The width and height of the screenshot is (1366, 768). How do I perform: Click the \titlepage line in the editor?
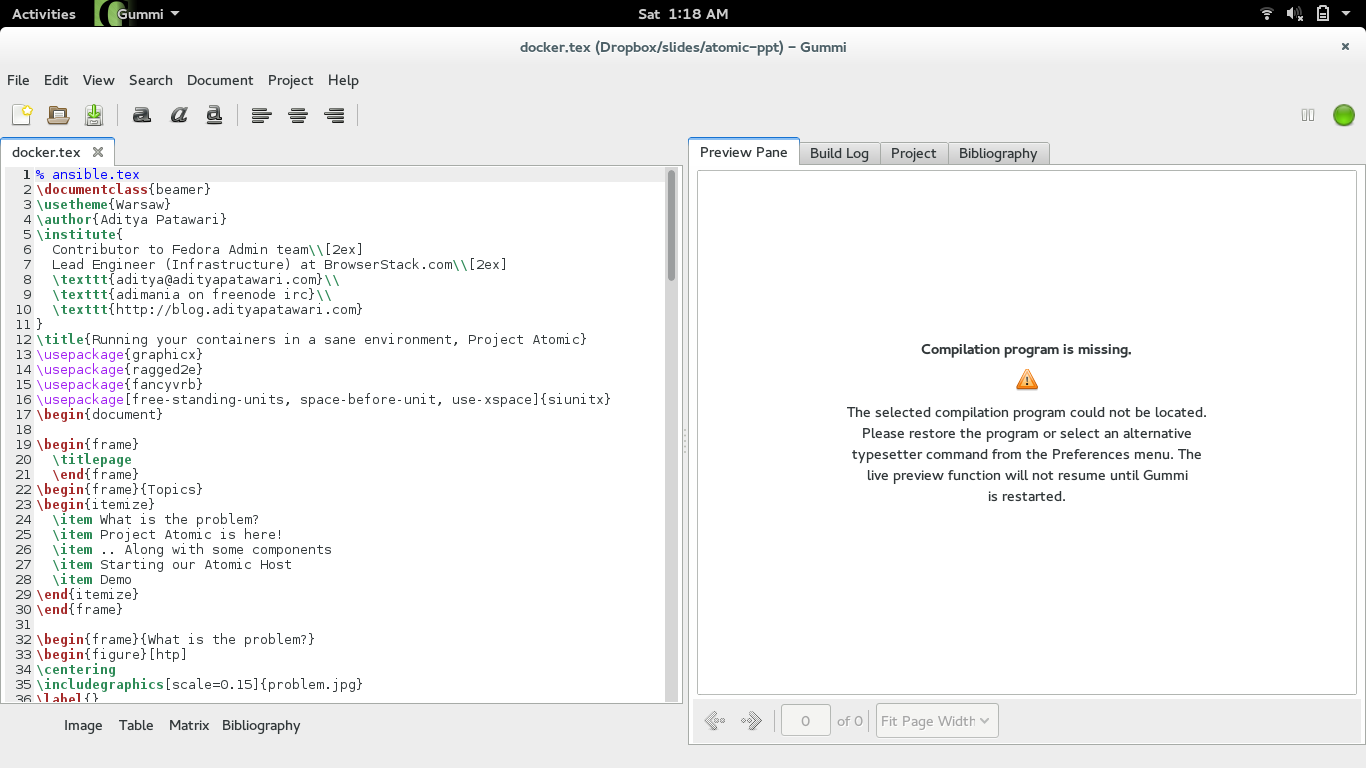[x=92, y=459]
